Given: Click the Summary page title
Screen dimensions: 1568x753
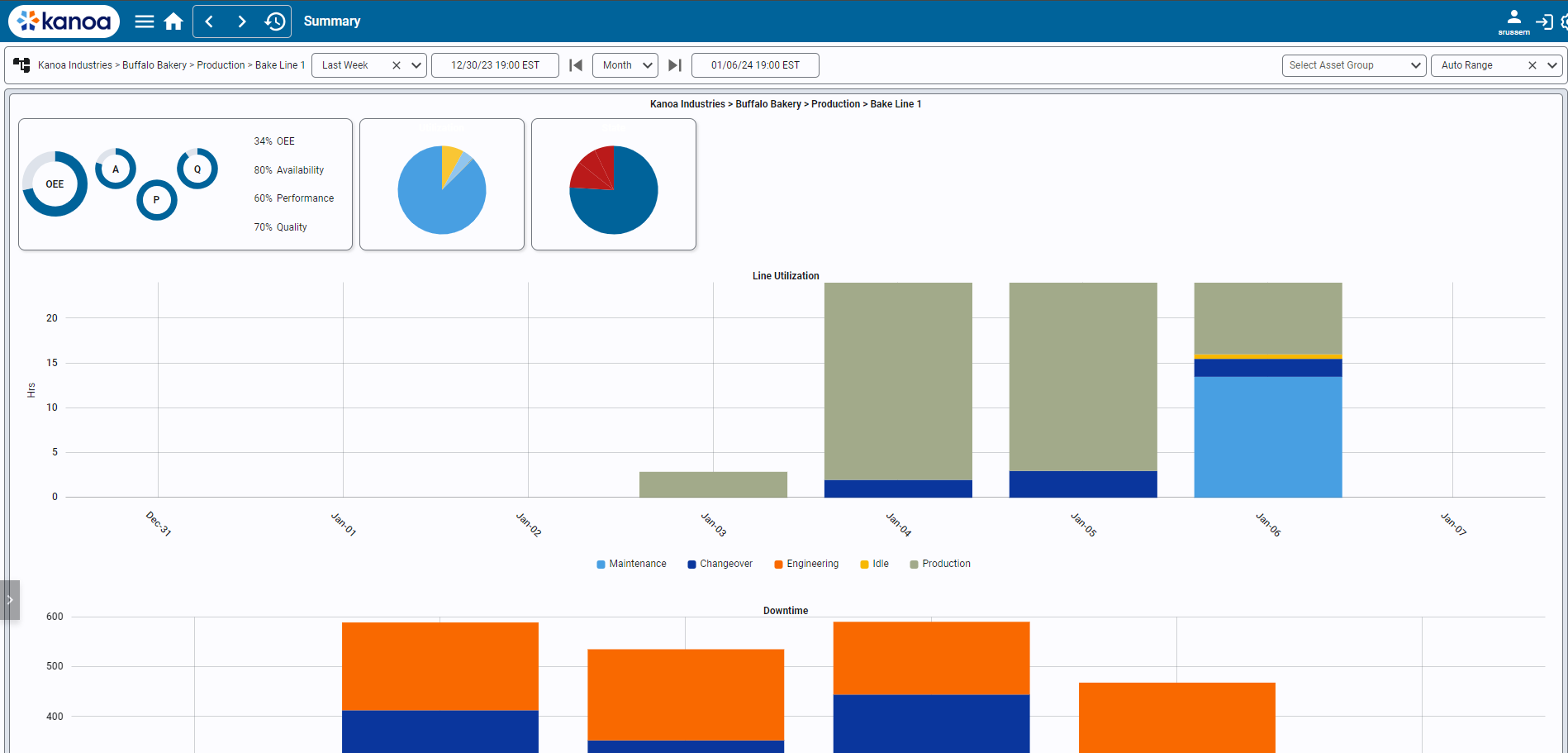Looking at the screenshot, I should pyautogui.click(x=332, y=21).
